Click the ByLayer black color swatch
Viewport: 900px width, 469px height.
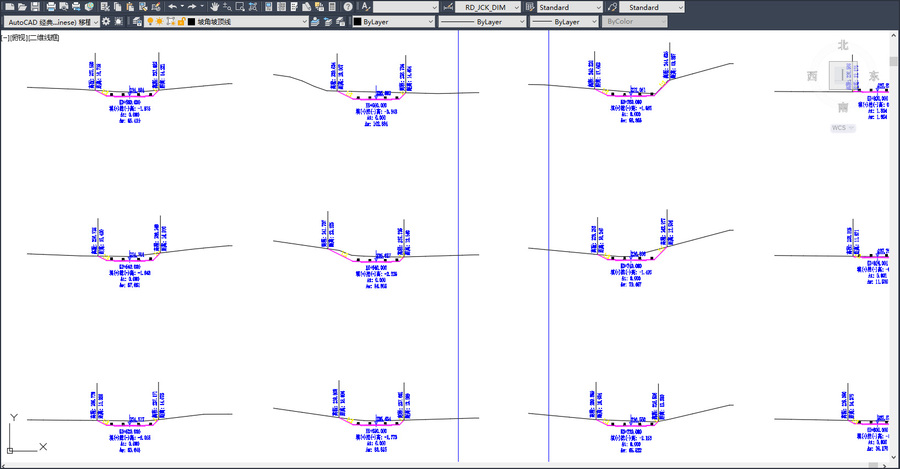[x=357, y=22]
